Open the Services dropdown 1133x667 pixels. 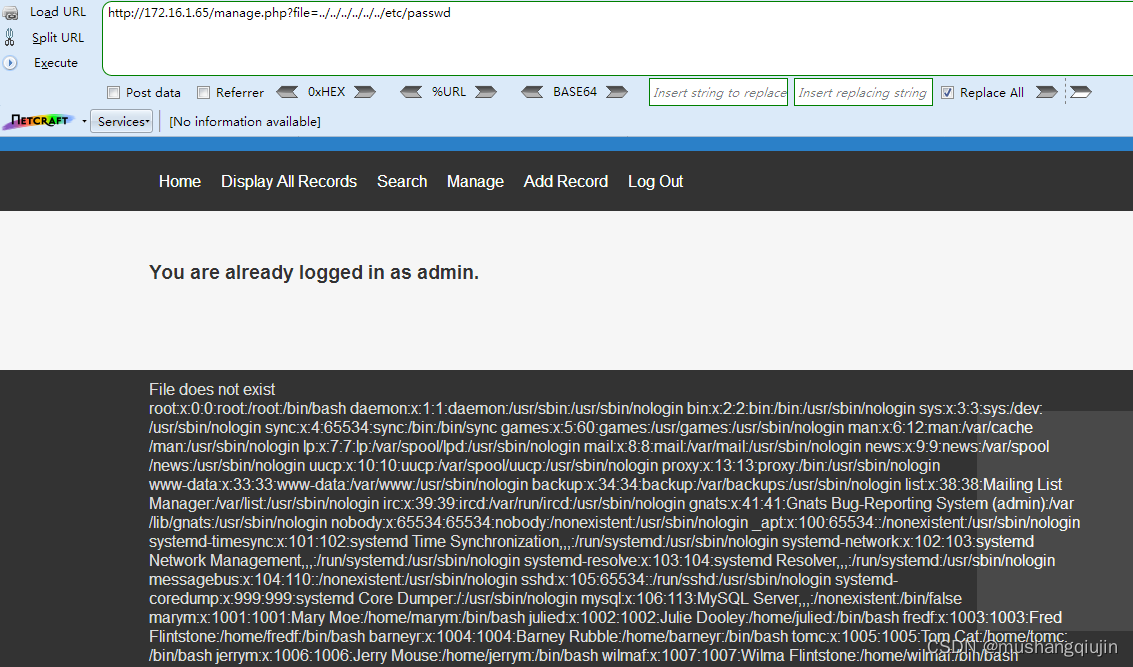point(121,121)
